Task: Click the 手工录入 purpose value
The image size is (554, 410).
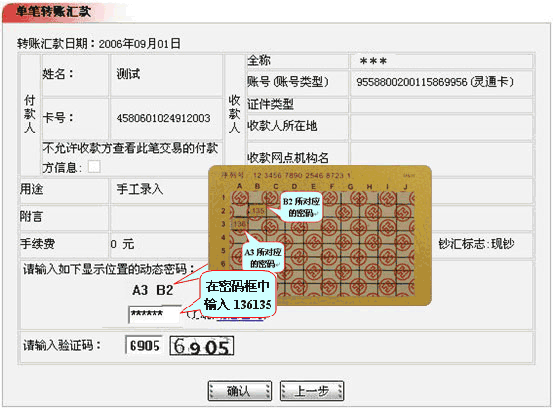Action: [140, 189]
